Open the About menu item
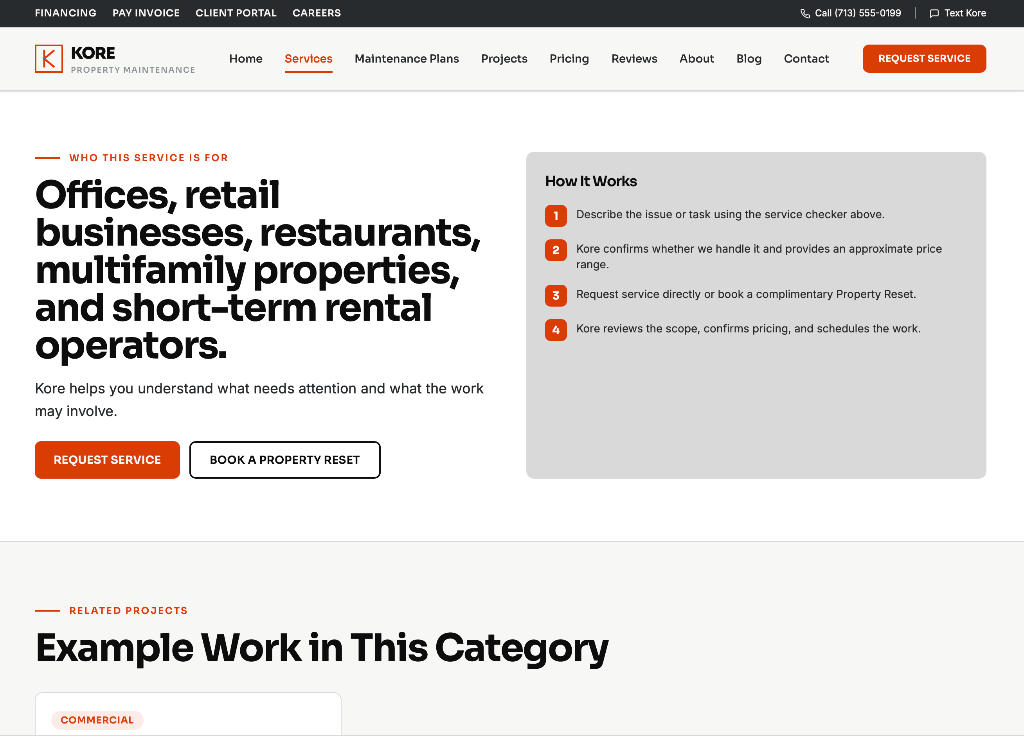Image resolution: width=1024 pixels, height=736 pixels. (x=697, y=59)
